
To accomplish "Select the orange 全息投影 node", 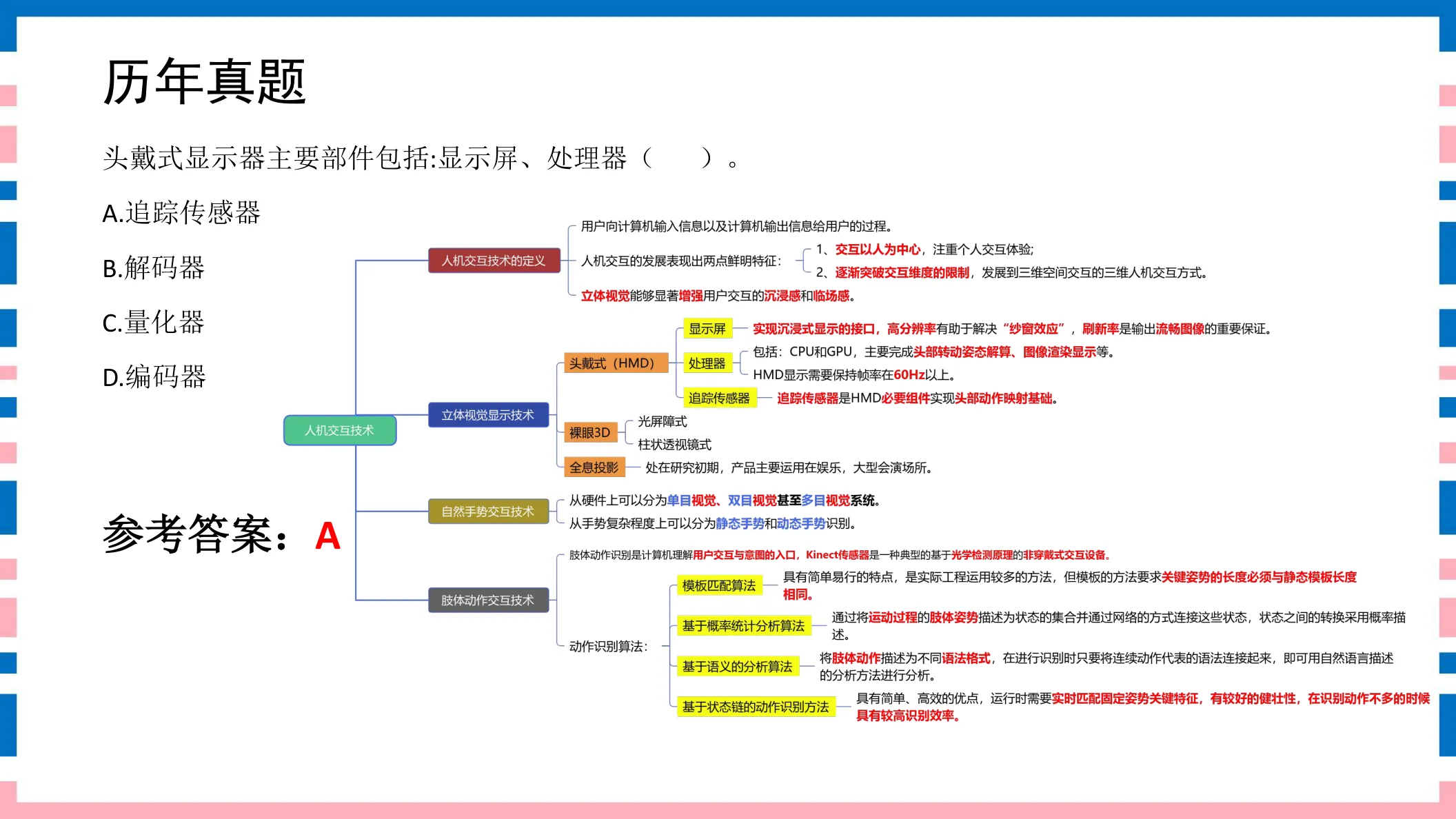I will tap(594, 467).
